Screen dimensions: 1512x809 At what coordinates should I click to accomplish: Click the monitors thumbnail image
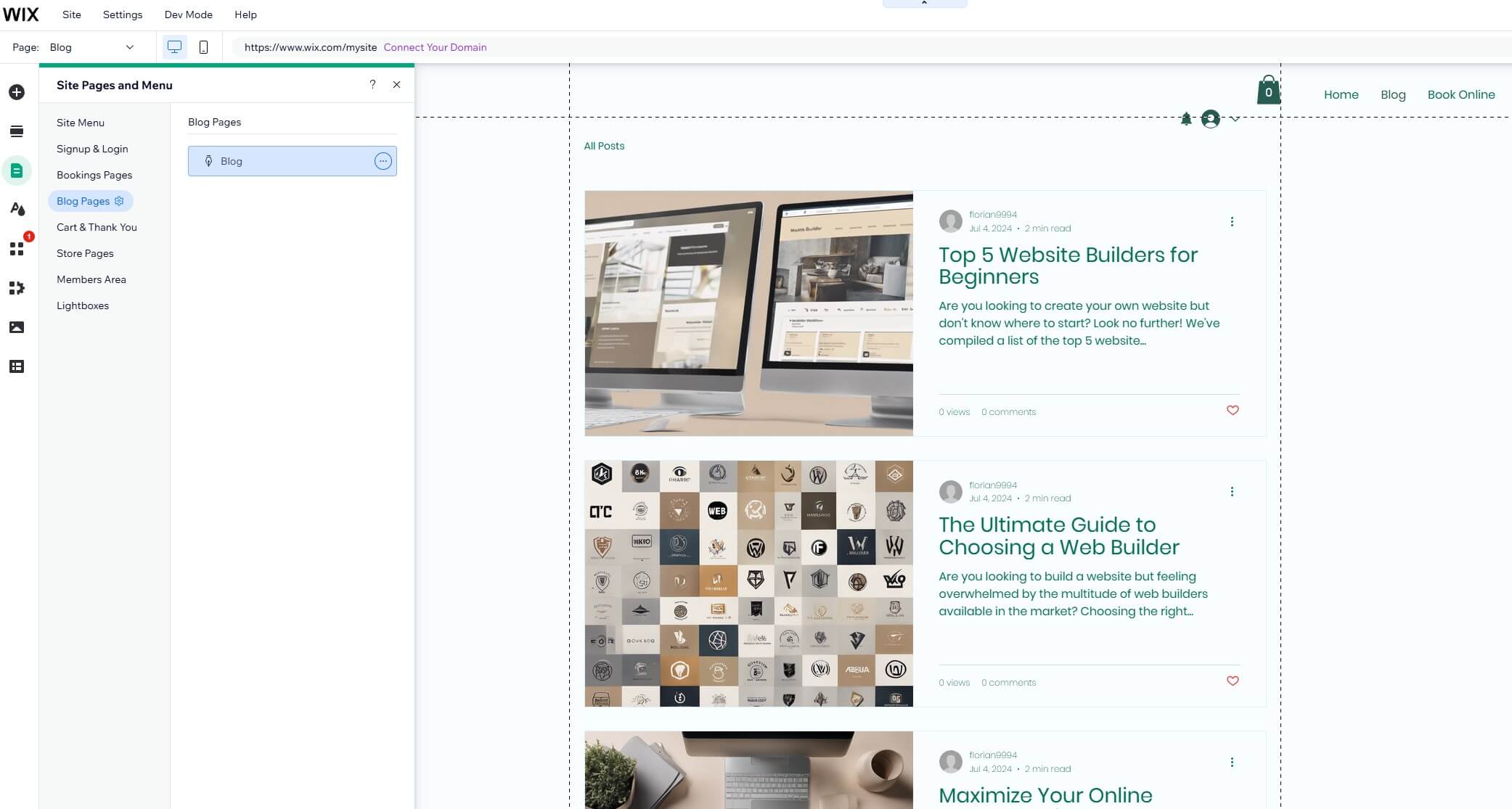(x=748, y=313)
